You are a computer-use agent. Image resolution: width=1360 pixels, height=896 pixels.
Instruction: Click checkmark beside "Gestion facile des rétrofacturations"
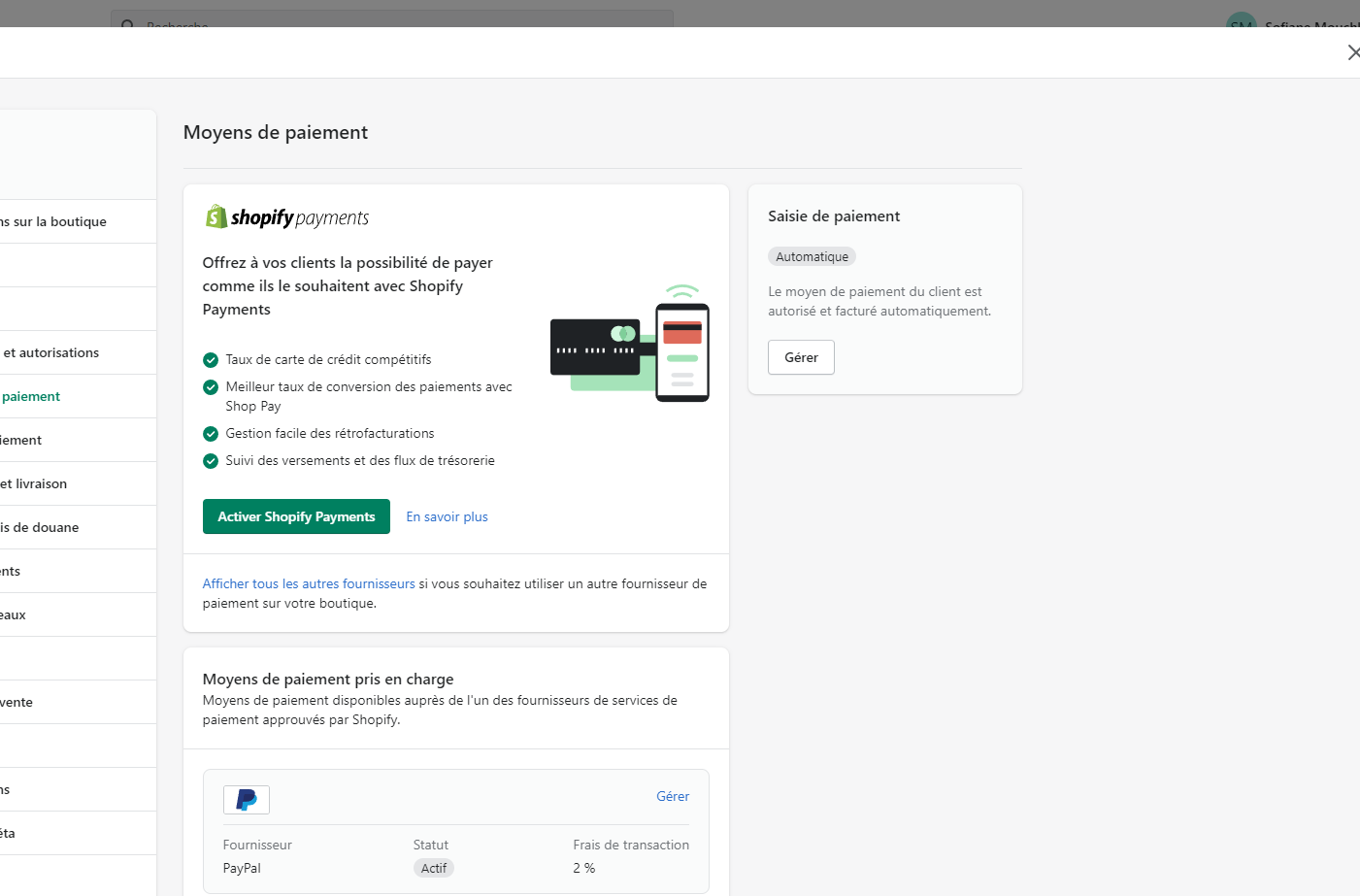pos(211,434)
